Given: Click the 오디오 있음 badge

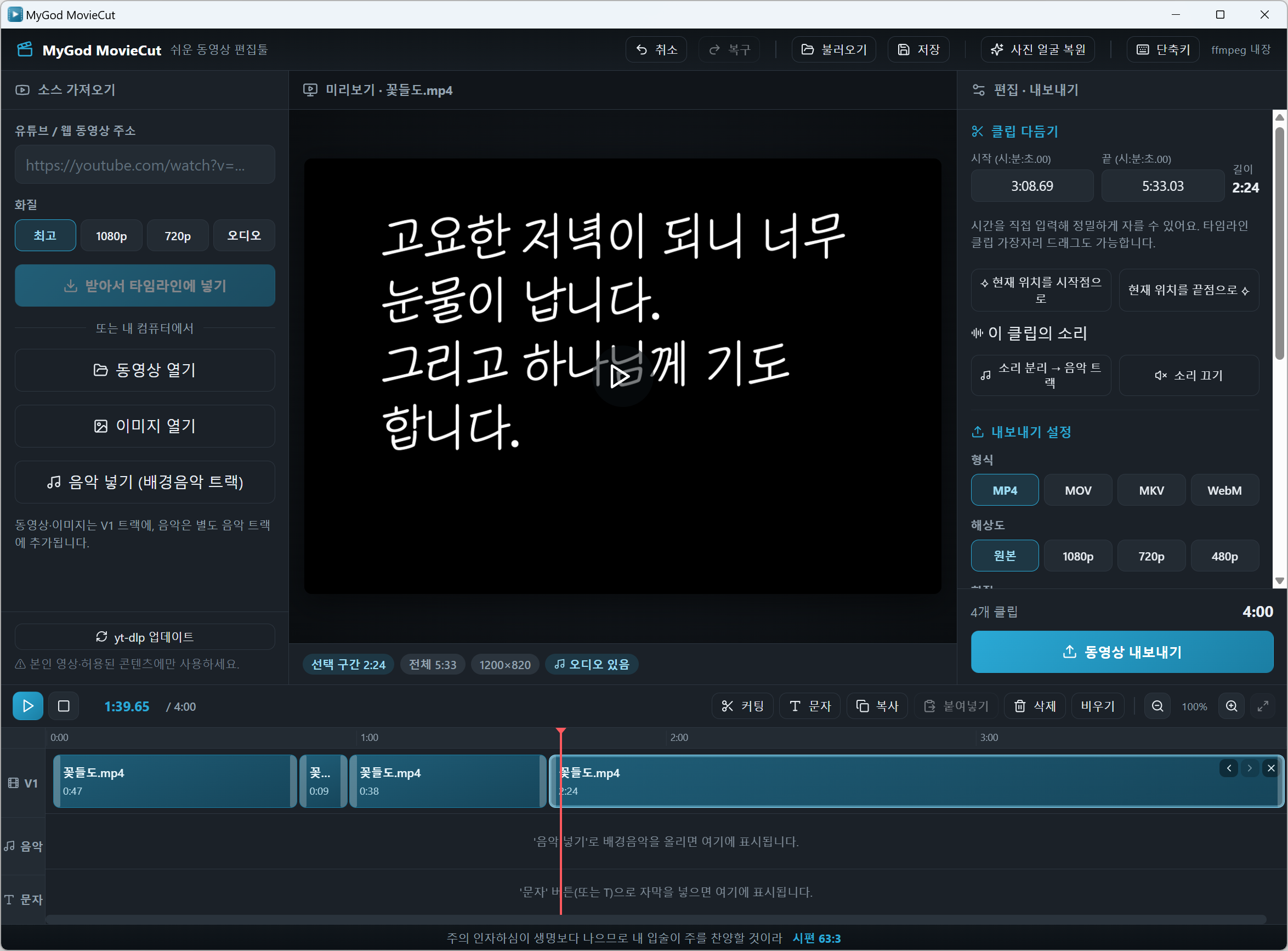Looking at the screenshot, I should tap(592, 664).
